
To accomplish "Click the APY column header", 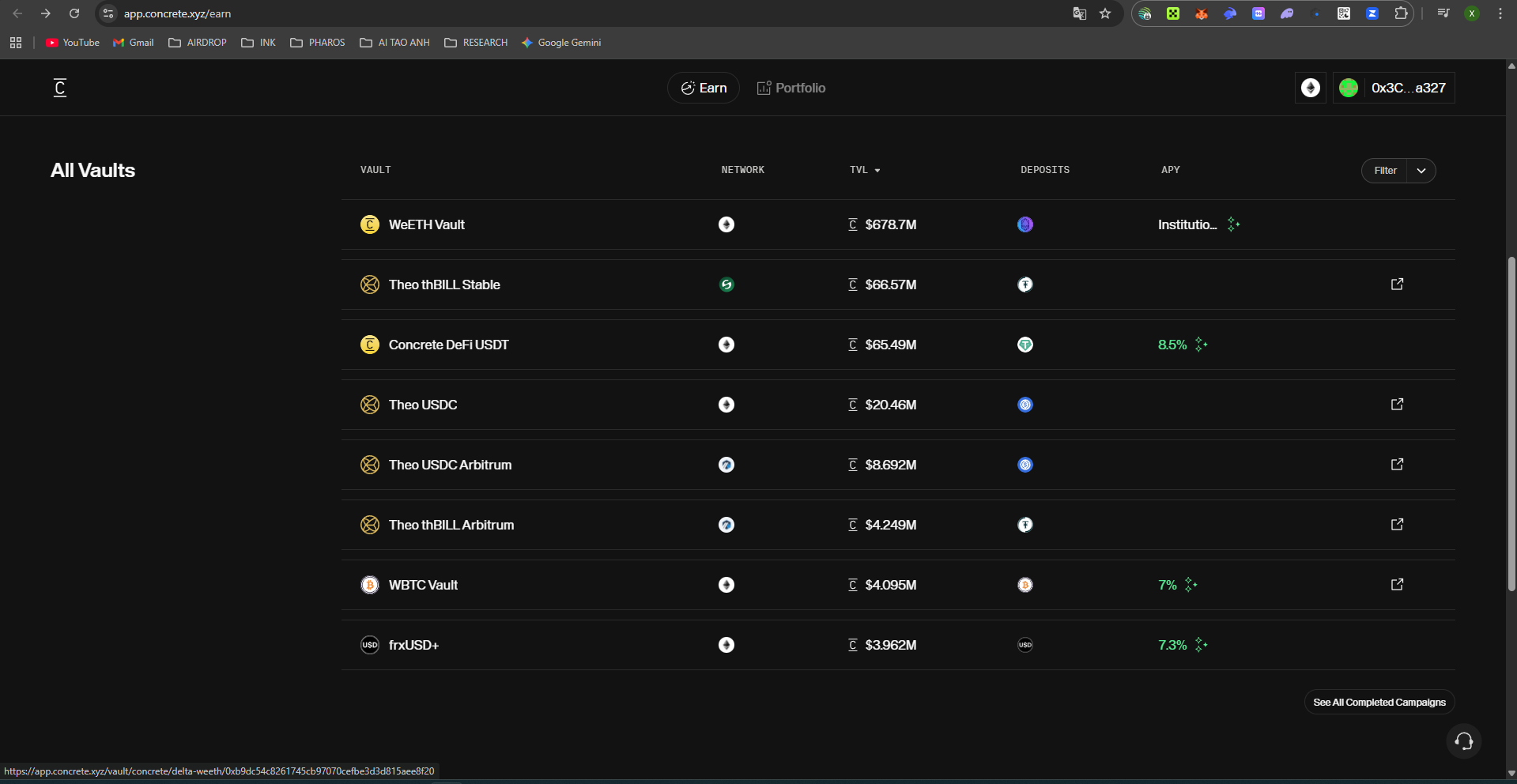I will click(1171, 170).
